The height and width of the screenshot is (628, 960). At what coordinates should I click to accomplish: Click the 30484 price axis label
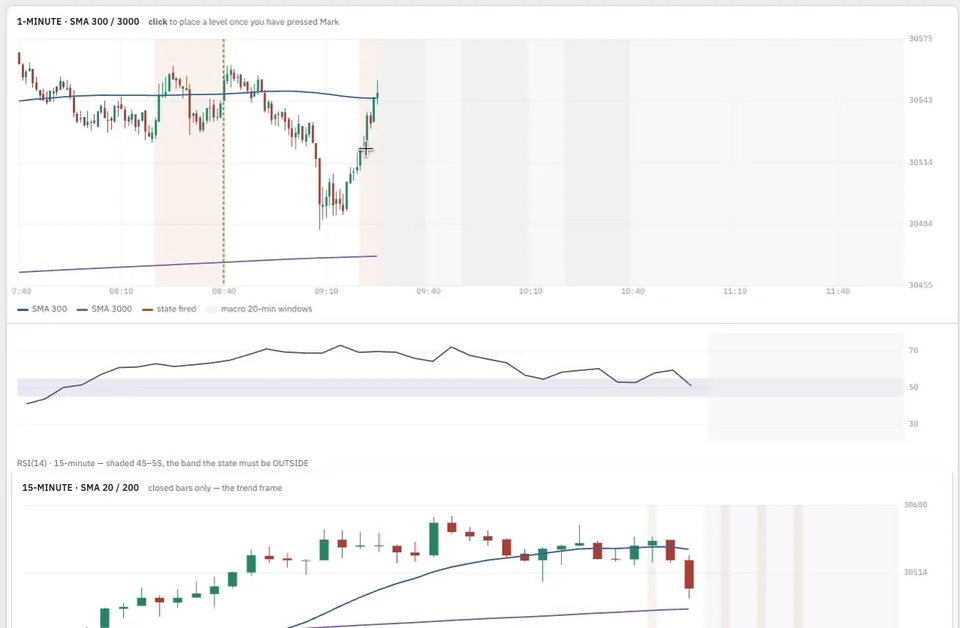(x=920, y=223)
